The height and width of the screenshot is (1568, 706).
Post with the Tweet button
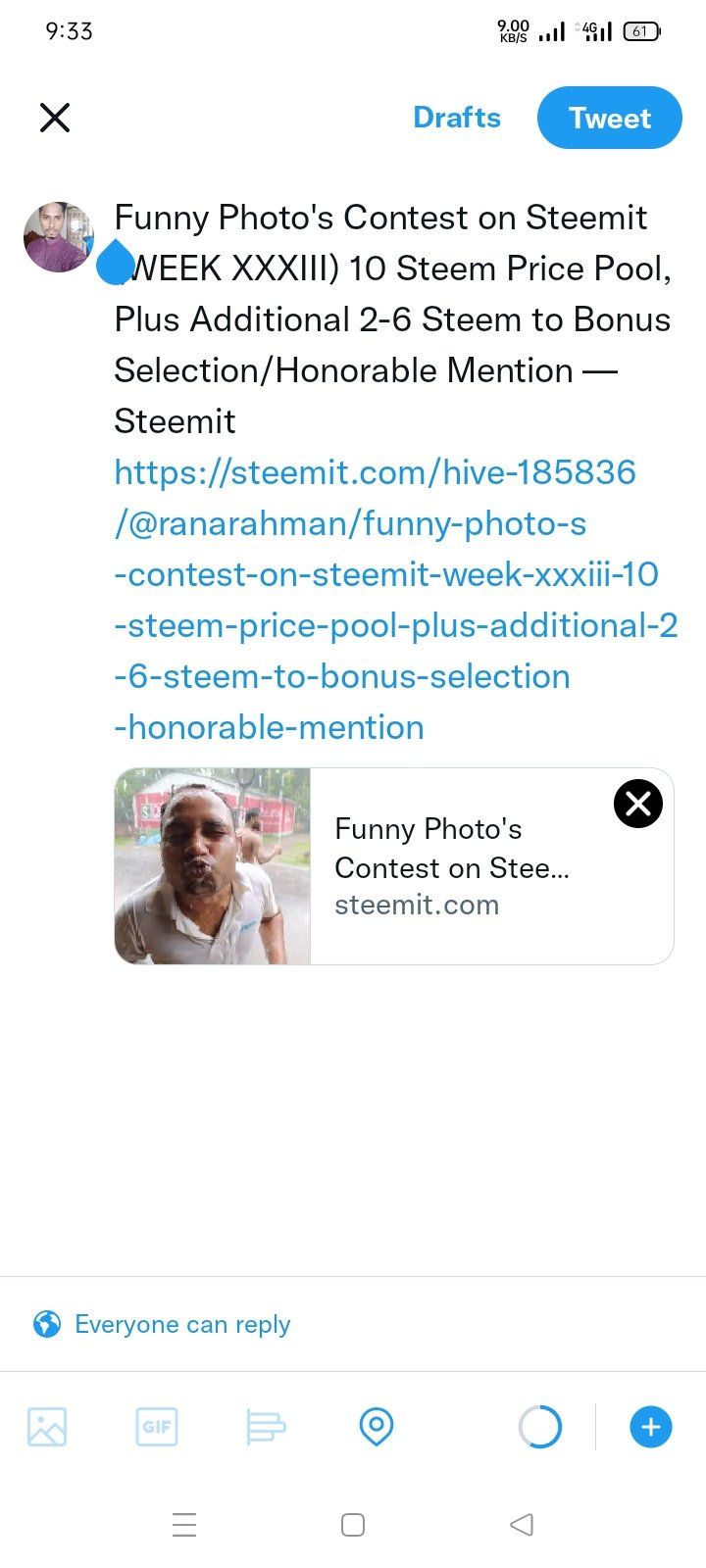click(x=610, y=118)
